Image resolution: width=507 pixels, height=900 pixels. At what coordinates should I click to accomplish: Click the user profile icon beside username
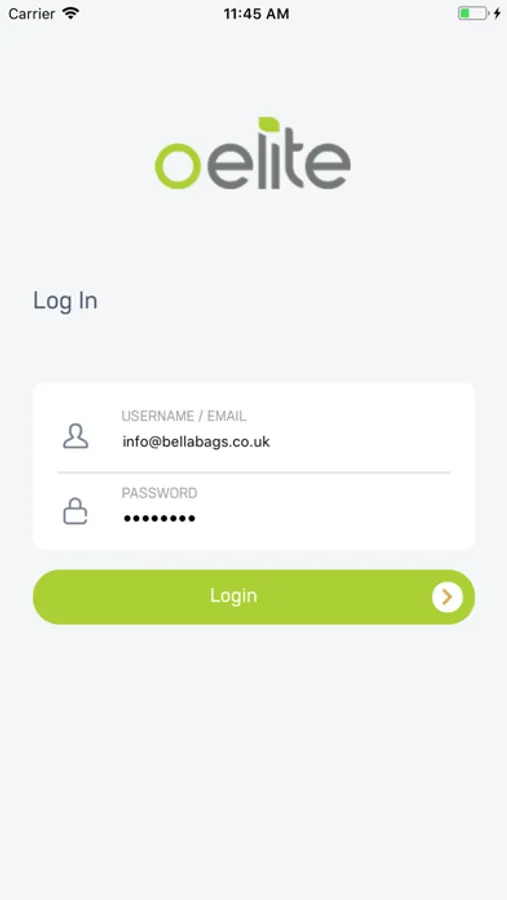[75, 436]
